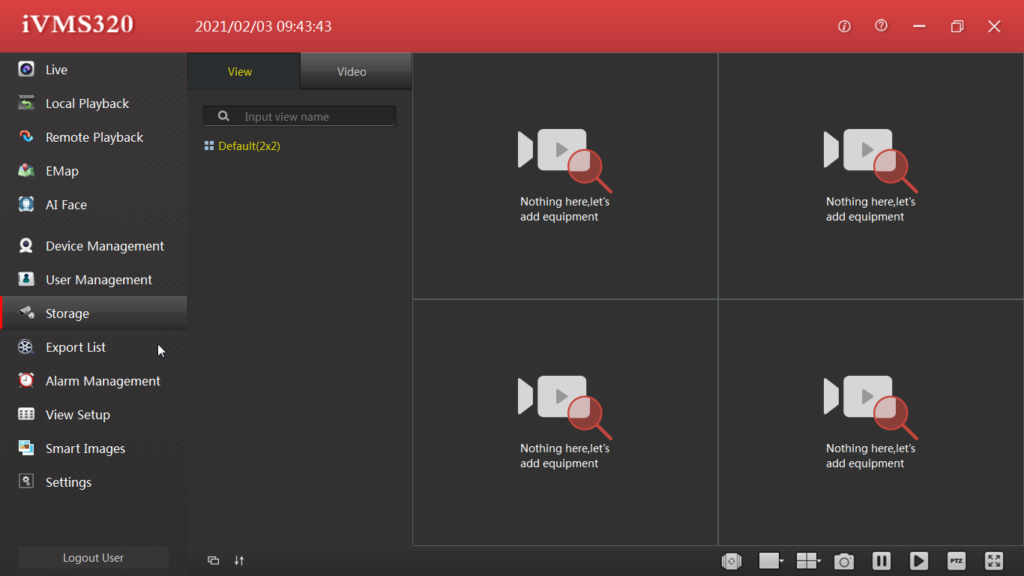Select the Default(2x2) view item

pyautogui.click(x=249, y=146)
